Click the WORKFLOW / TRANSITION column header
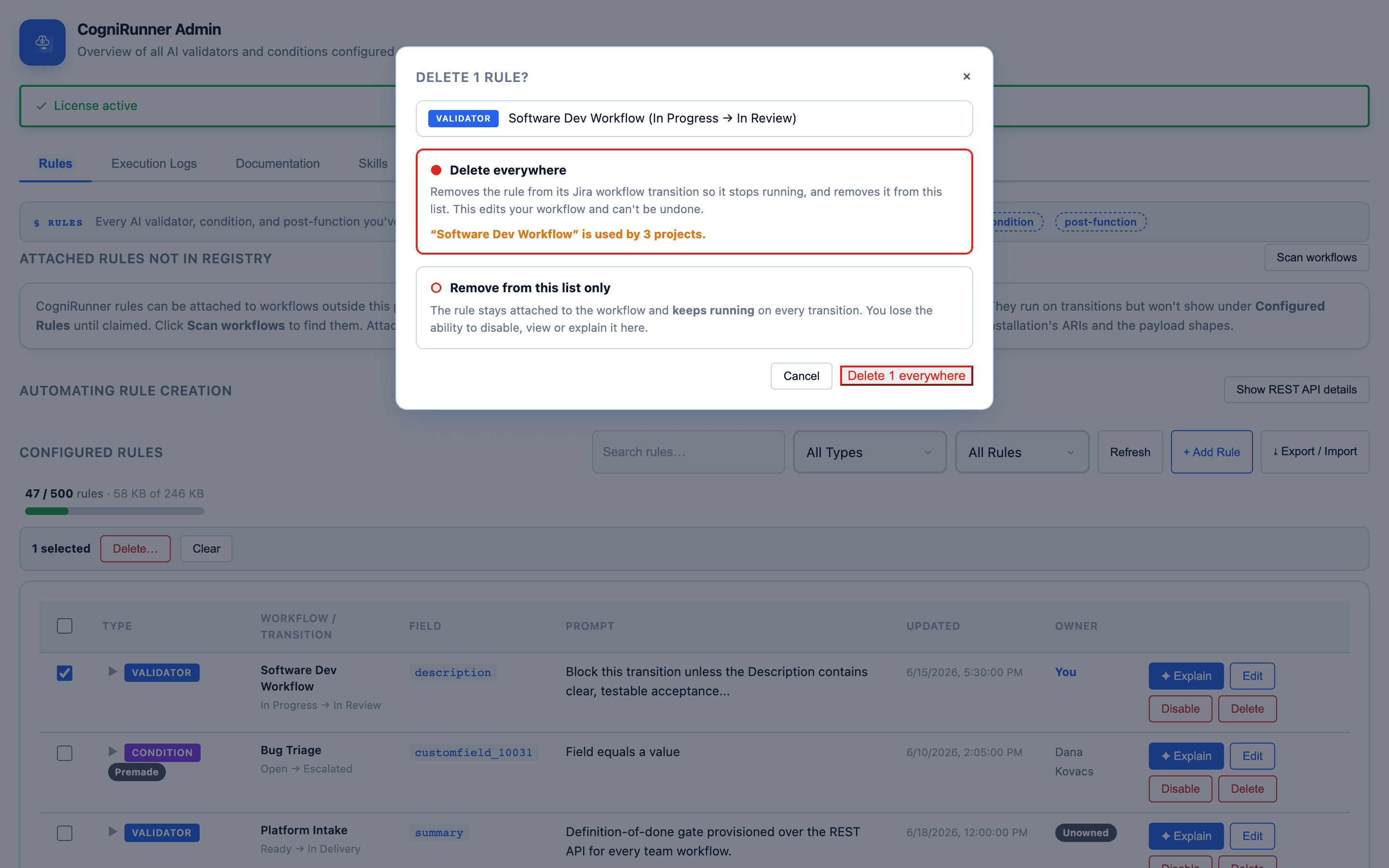The image size is (1389, 868). (x=298, y=626)
